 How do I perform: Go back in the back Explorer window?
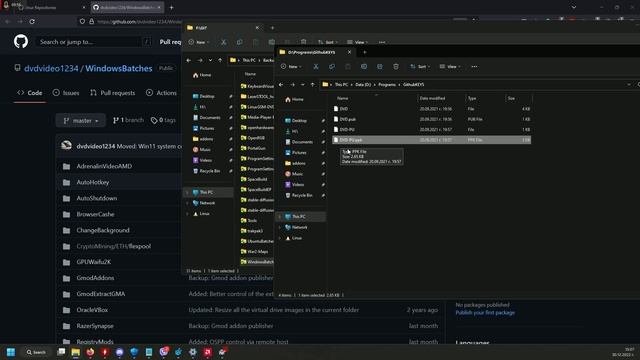click(189, 60)
